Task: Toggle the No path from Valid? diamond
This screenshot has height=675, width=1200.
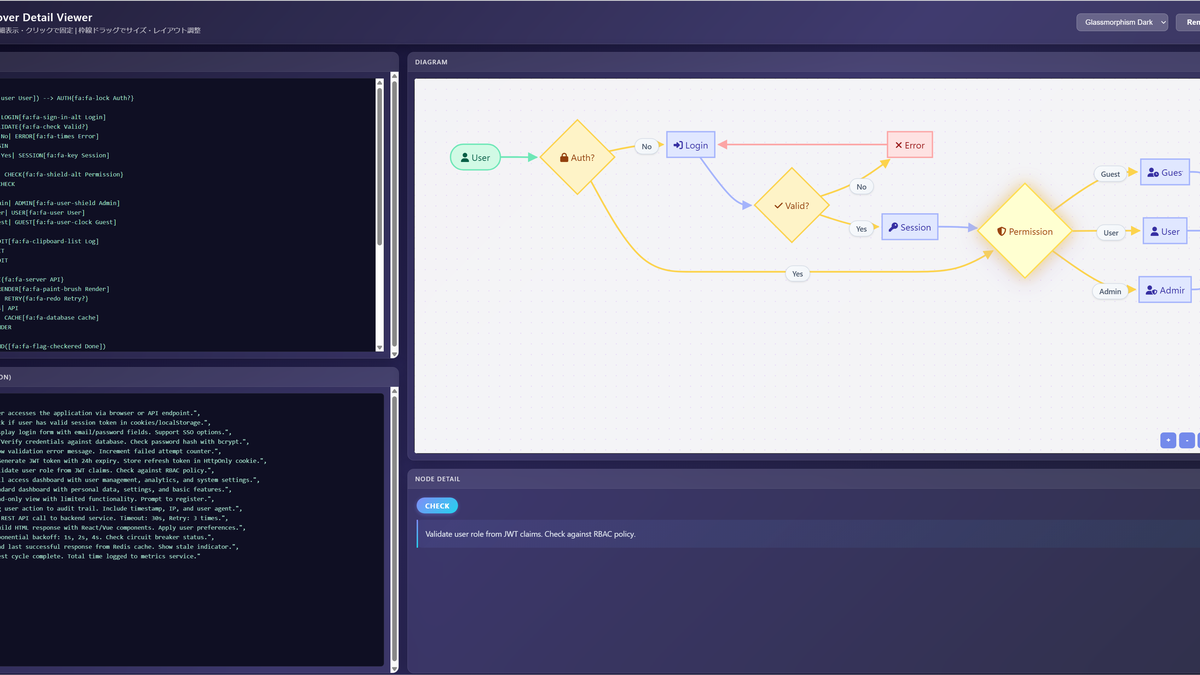Action: 861,186
